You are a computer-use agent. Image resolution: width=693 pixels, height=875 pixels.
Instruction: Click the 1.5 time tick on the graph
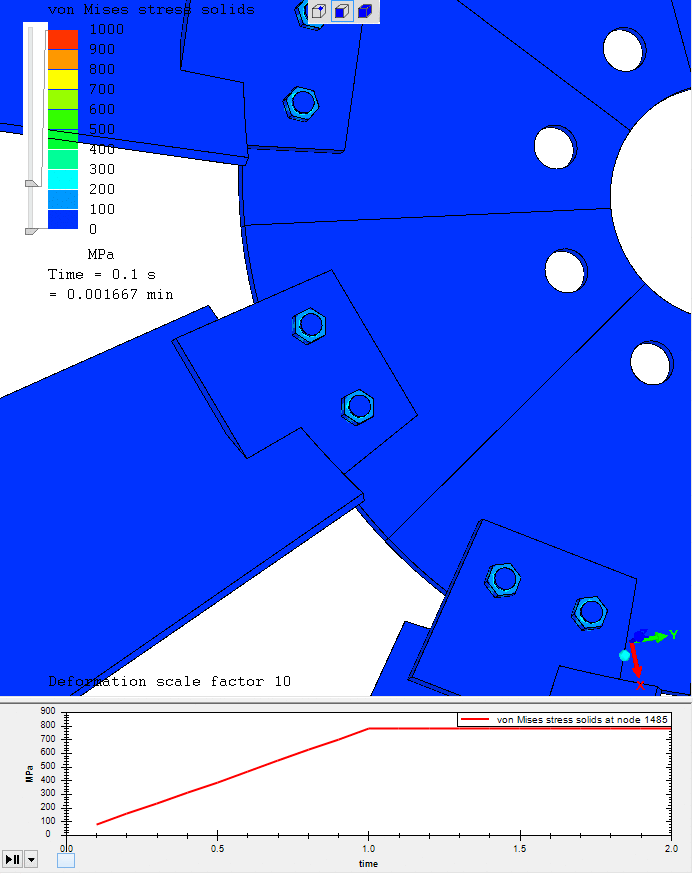[x=520, y=849]
